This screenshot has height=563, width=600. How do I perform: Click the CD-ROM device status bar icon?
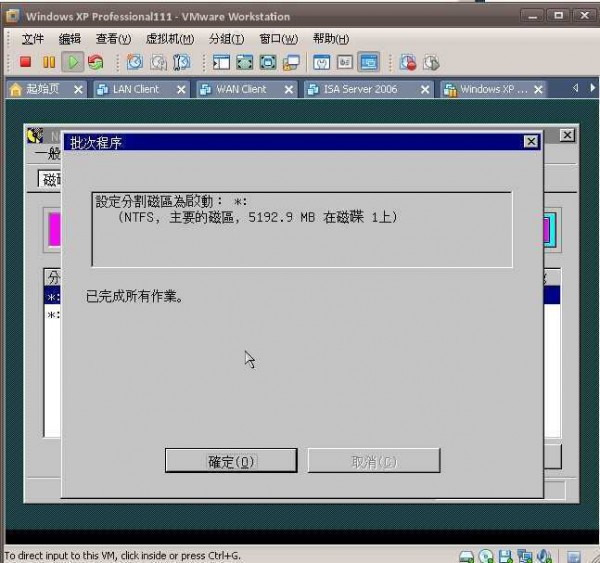pos(486,556)
